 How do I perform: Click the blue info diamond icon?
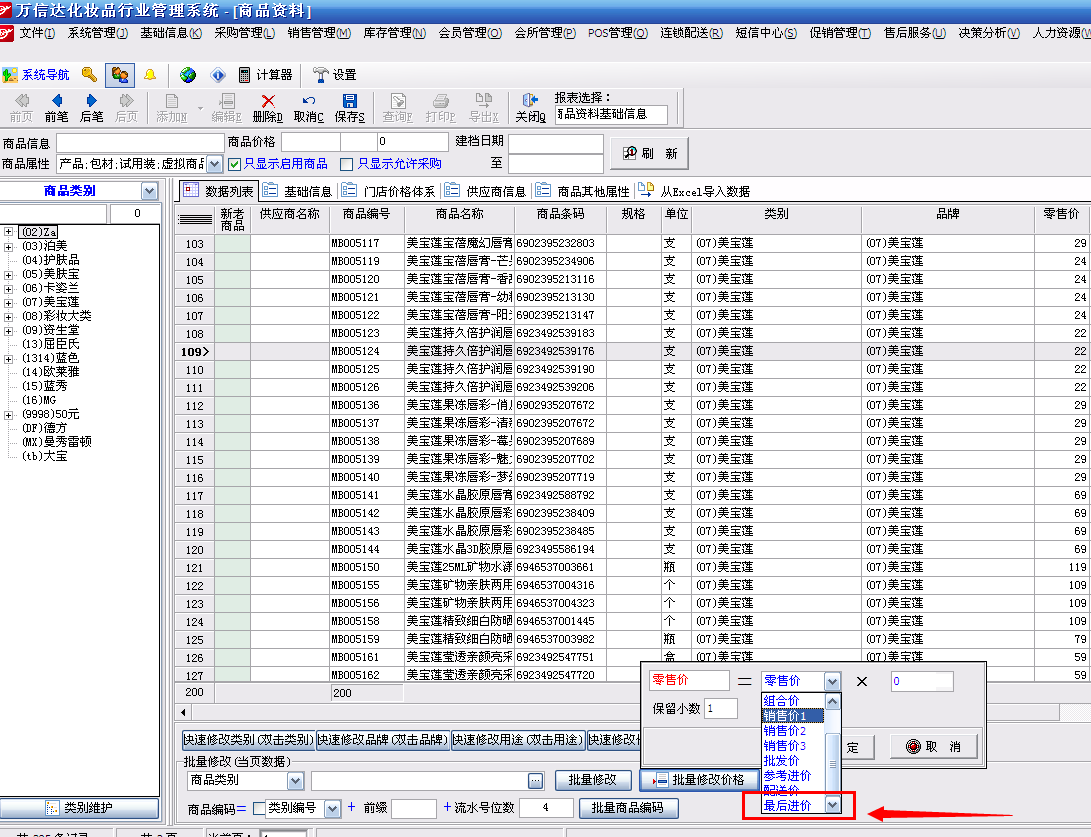click(x=218, y=74)
